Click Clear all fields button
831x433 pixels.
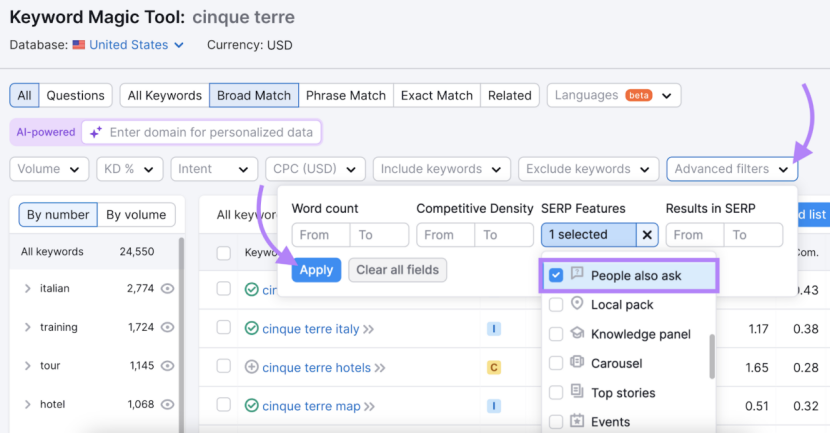pyautogui.click(x=398, y=270)
